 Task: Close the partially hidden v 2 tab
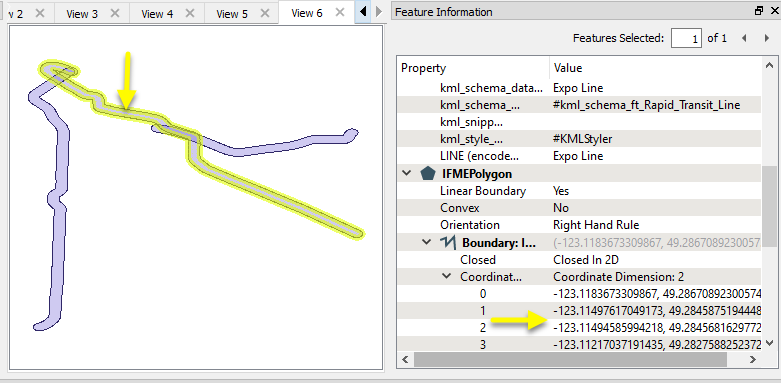[x=40, y=13]
